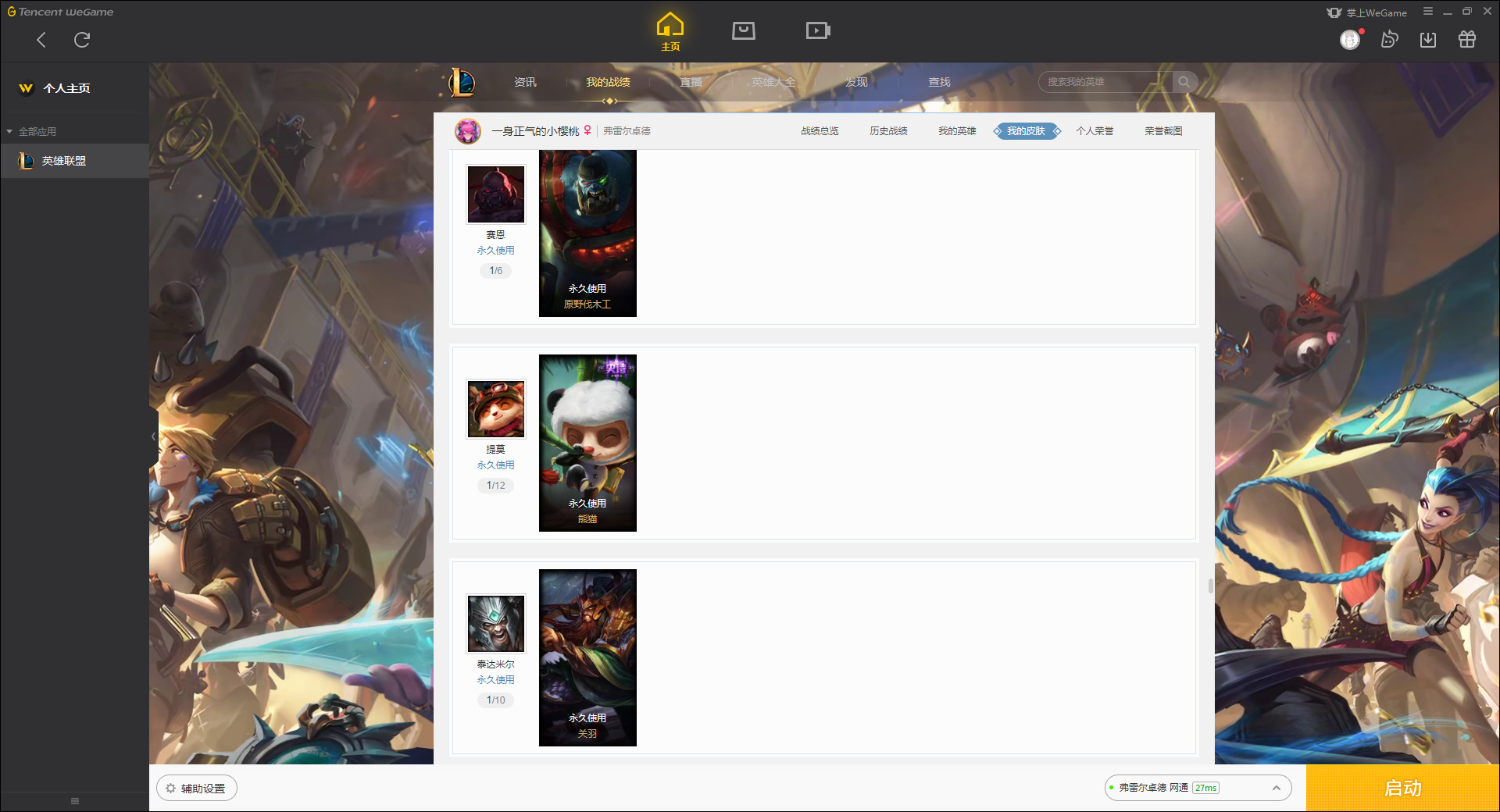This screenshot has height=812, width=1500.
Task: Open the download manager icon
Action: click(x=1428, y=39)
